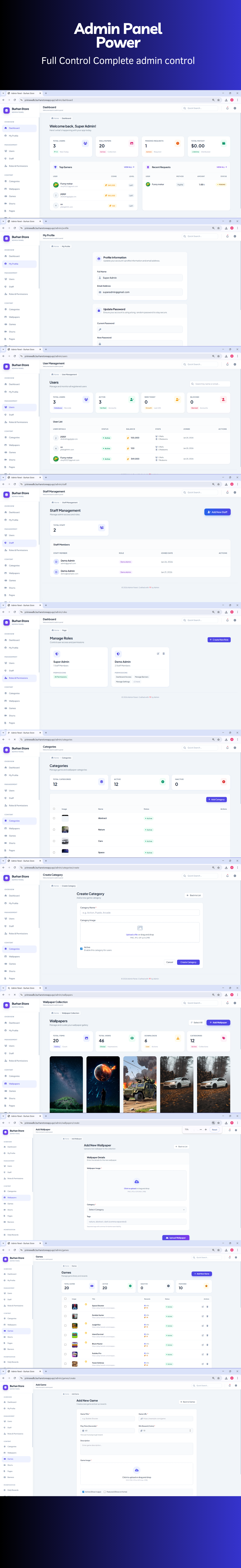Check the Abstract category row checkbox

54,818
